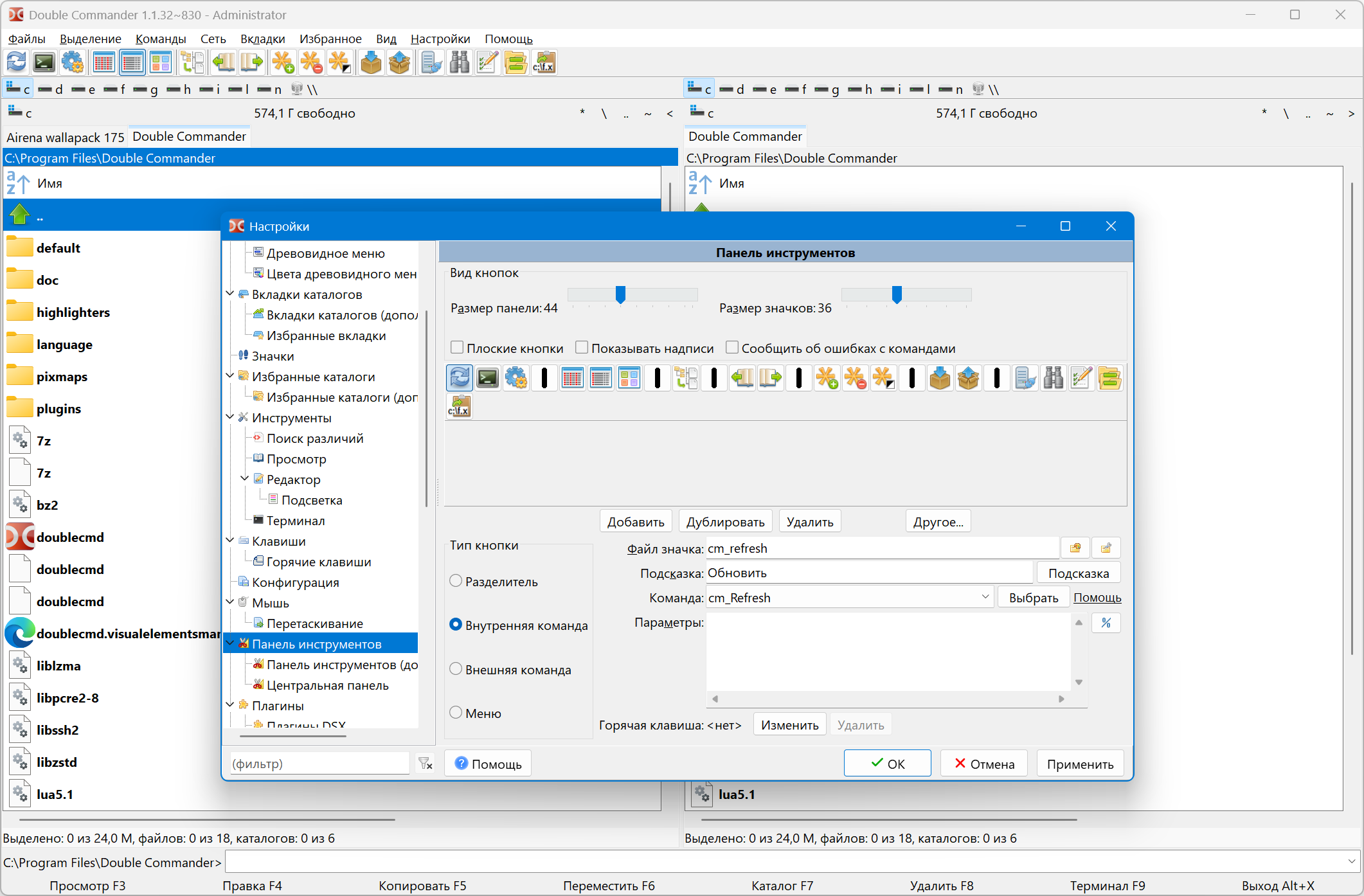Open the Вкладки menu
Screen dimensions: 1364x896
pyautogui.click(x=262, y=39)
